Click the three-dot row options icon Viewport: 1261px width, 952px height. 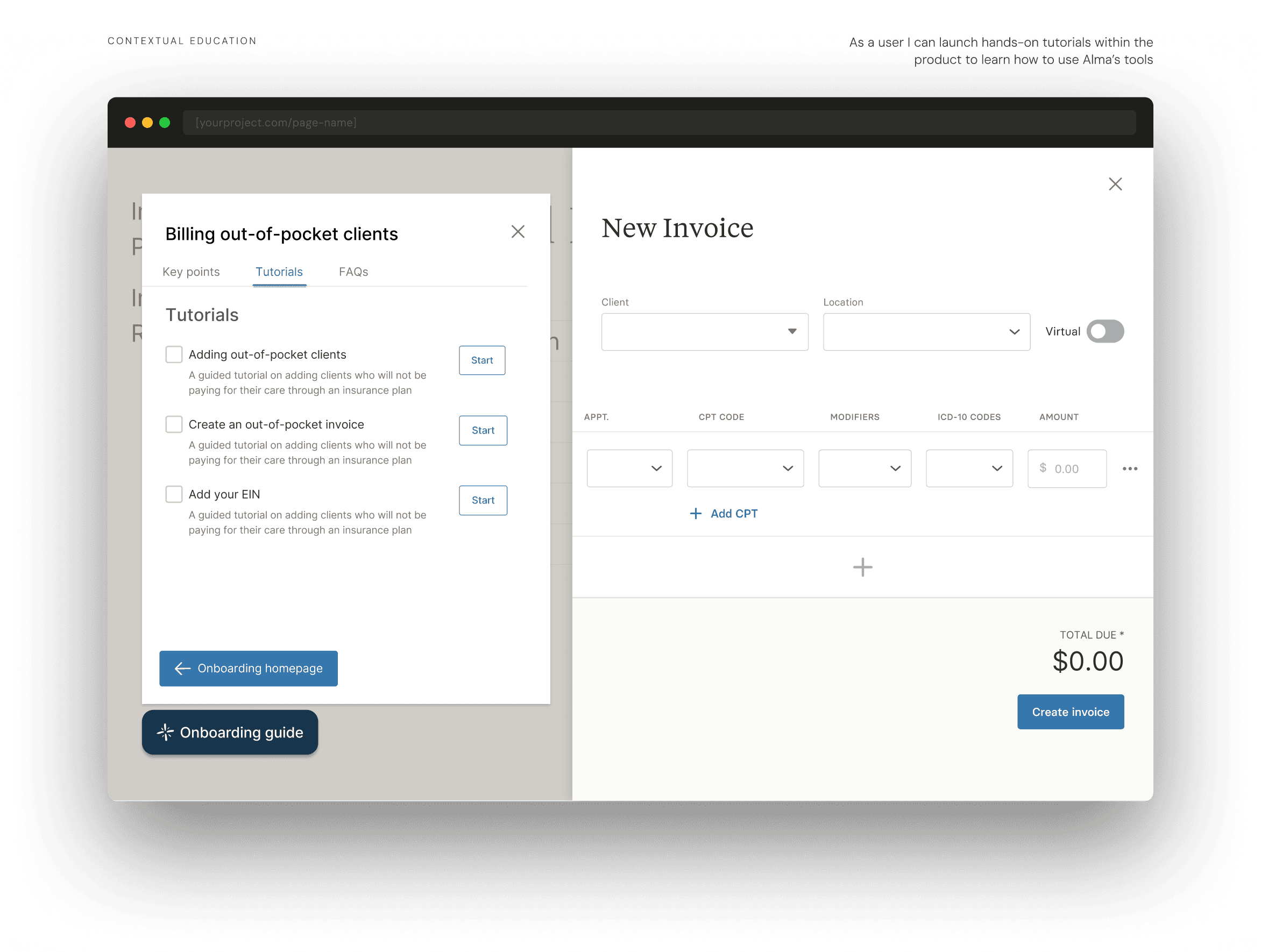(1129, 468)
